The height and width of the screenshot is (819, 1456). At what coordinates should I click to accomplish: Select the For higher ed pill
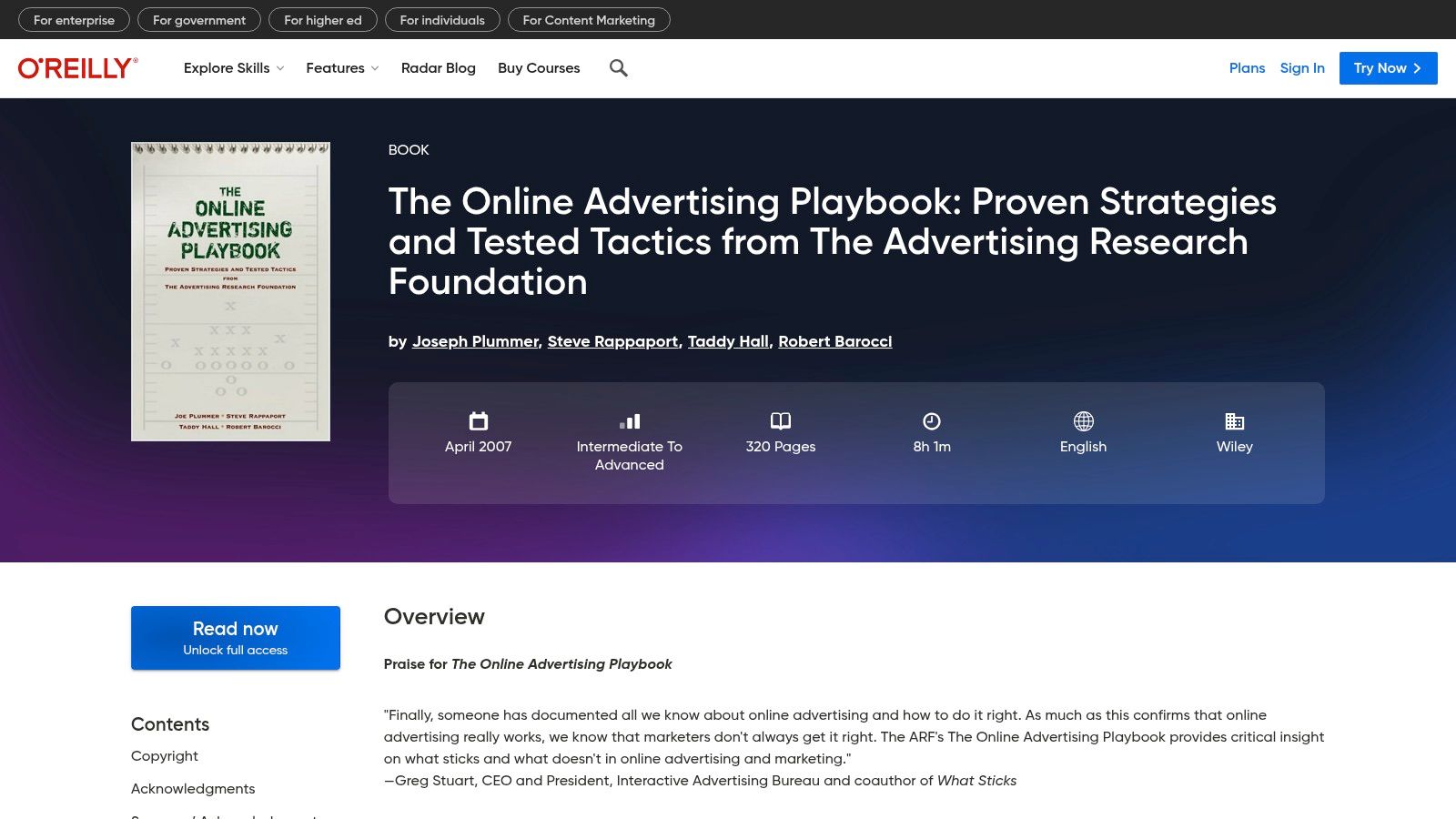point(323,20)
